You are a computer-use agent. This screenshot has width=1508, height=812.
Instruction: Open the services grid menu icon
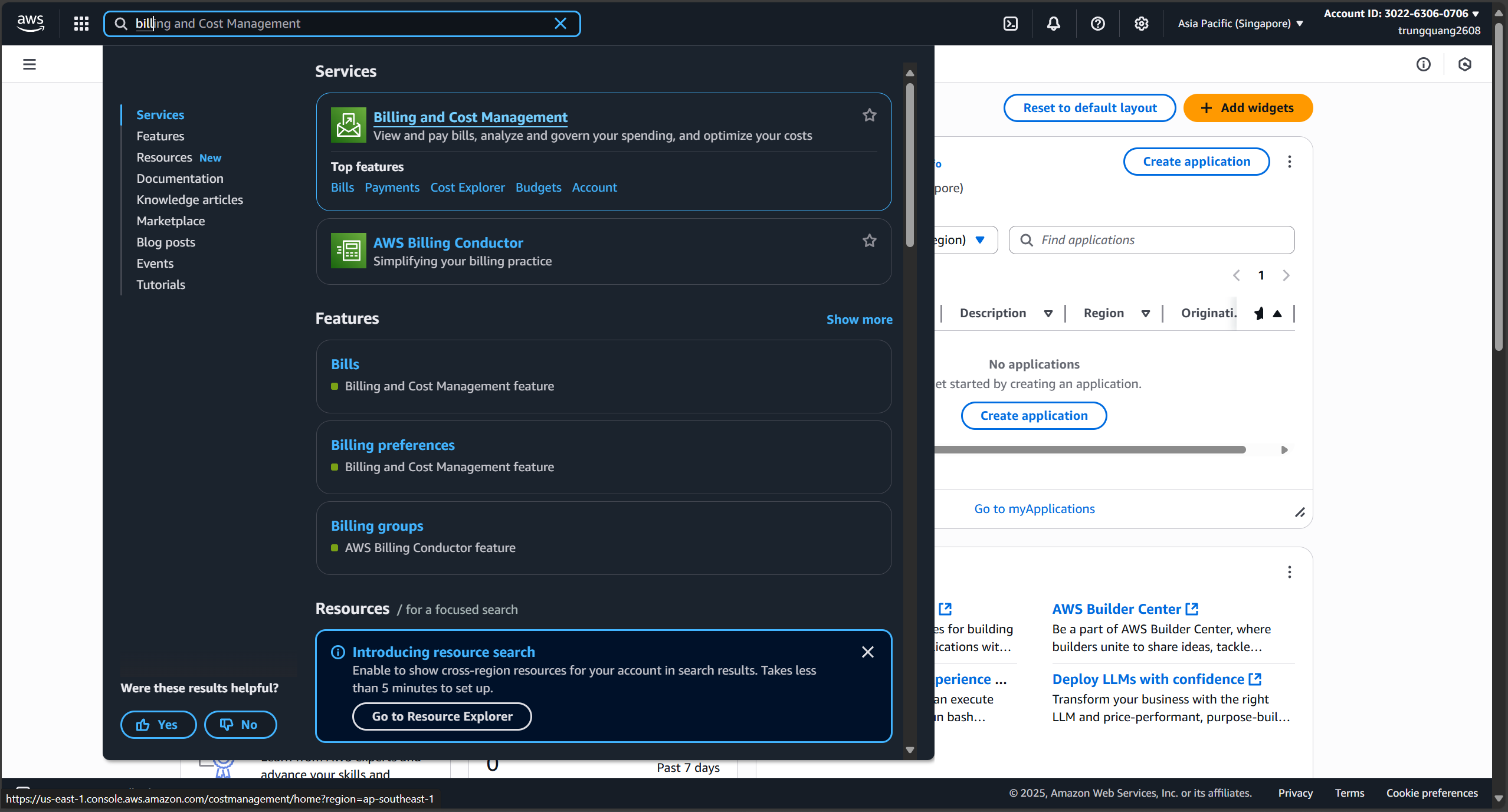(81, 24)
